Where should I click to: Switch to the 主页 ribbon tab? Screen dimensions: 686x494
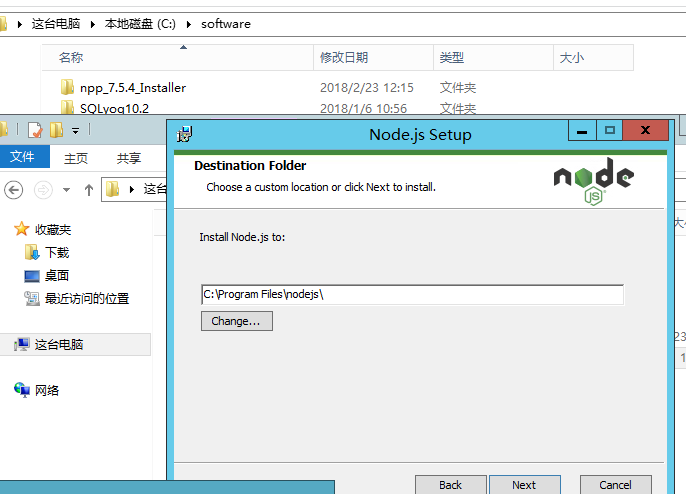pyautogui.click(x=76, y=158)
